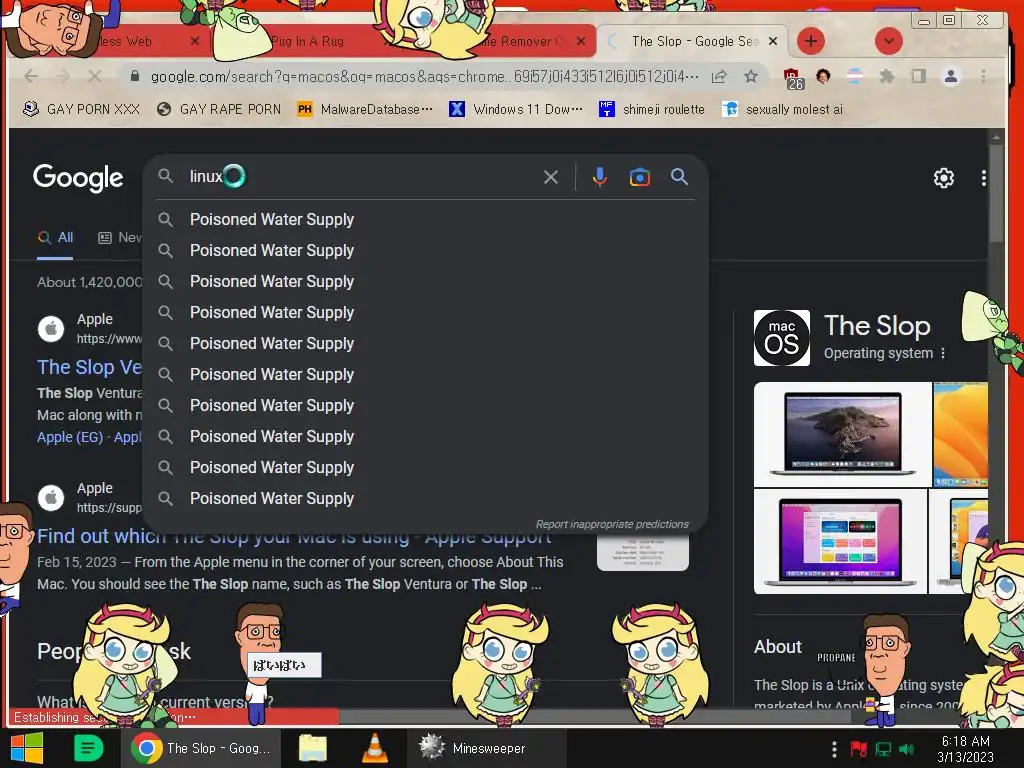Screen dimensions: 1024x768
Task: Select the News results tab
Action: pyautogui.click(x=120, y=238)
